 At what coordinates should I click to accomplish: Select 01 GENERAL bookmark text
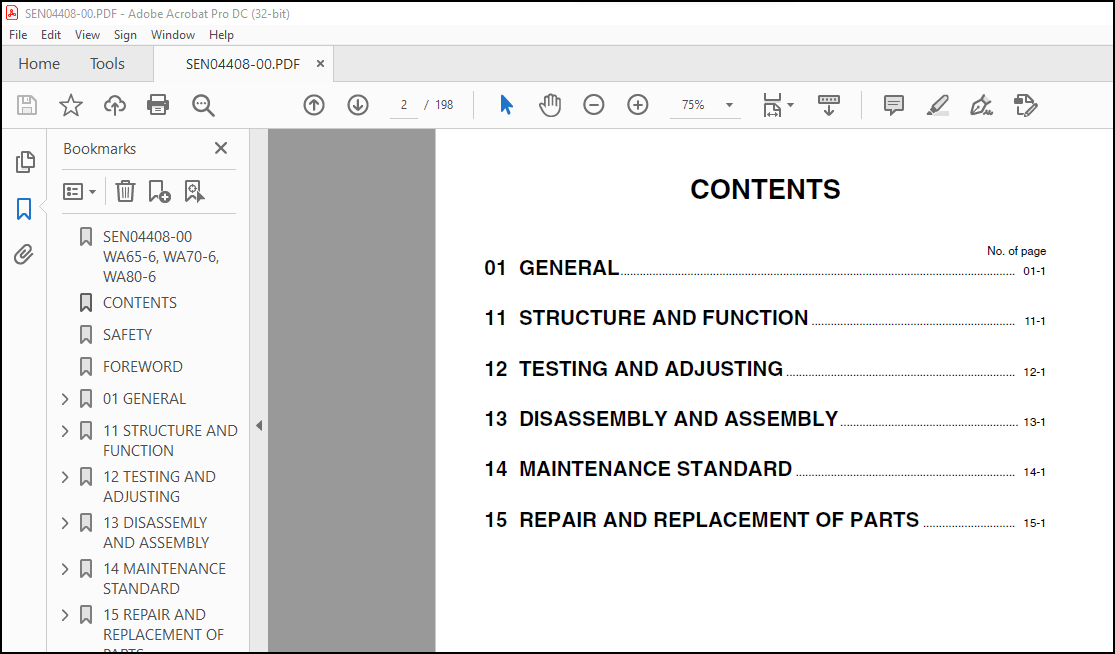144,399
